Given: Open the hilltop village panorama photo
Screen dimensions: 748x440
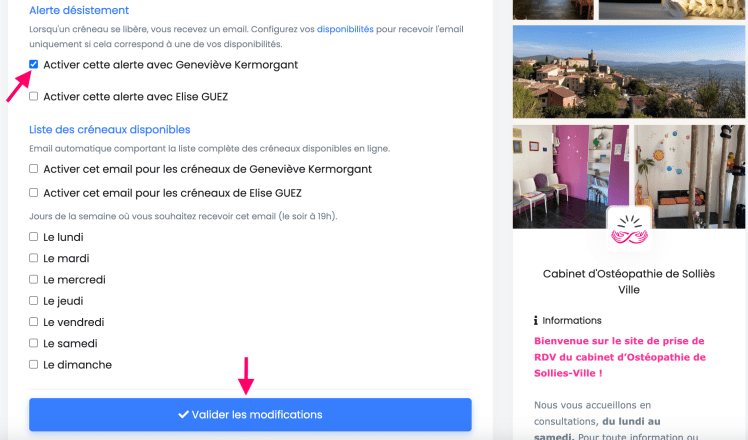Looking at the screenshot, I should tap(629, 71).
